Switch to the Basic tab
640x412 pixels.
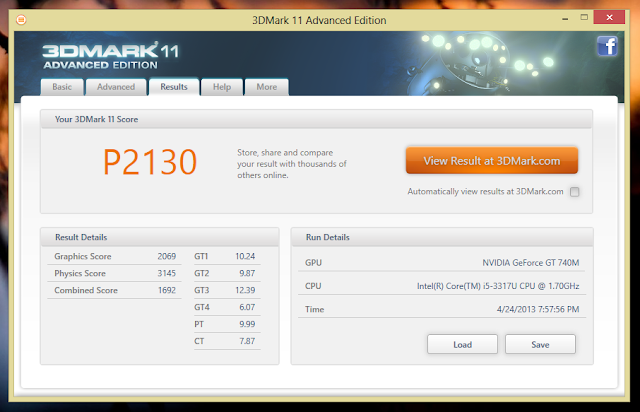tap(62, 87)
